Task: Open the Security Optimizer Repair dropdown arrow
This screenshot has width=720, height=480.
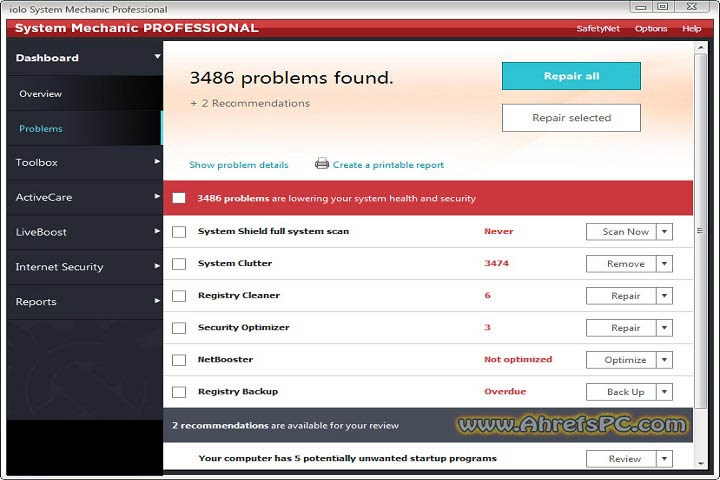Action: click(664, 328)
